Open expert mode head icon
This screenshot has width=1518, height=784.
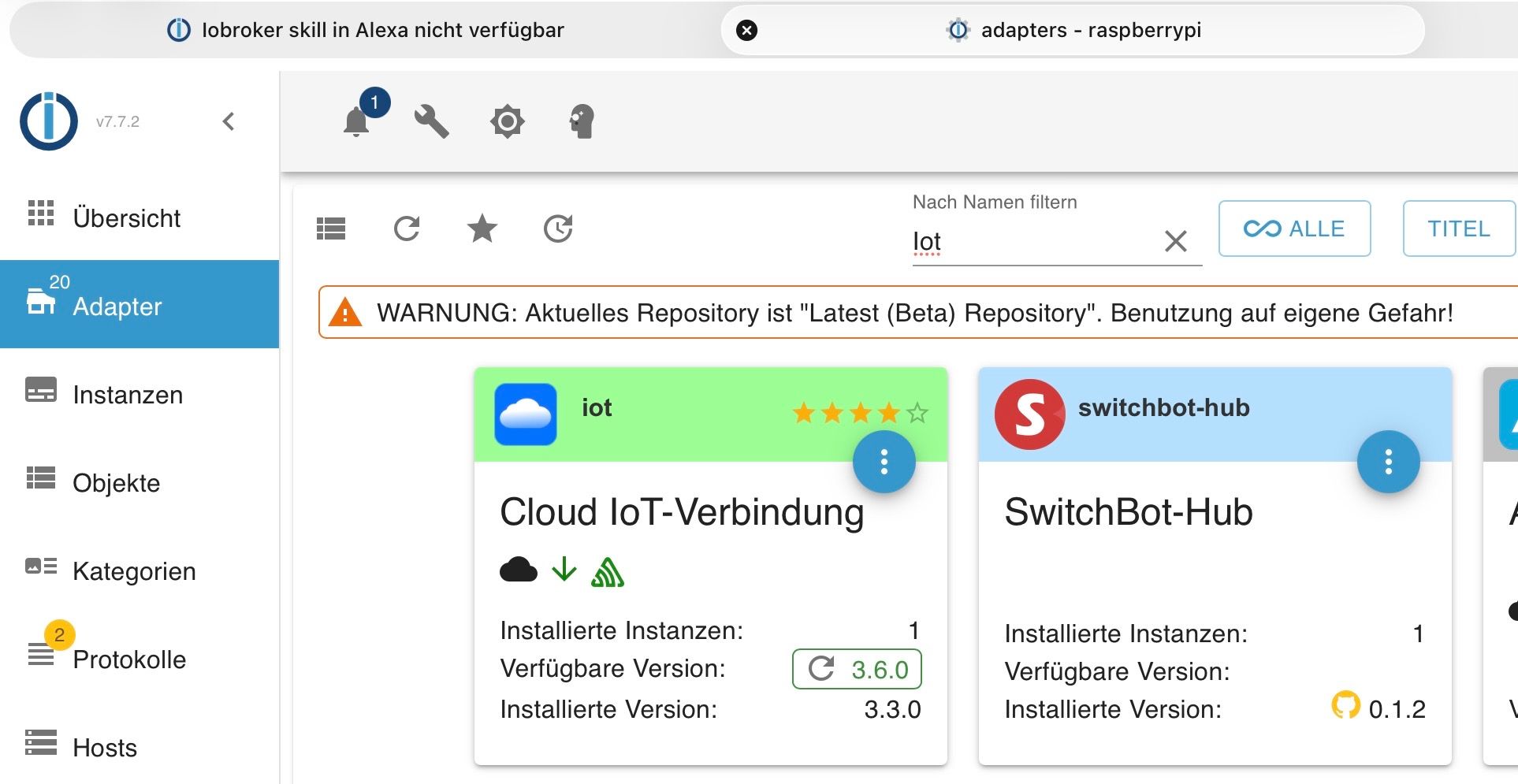pos(582,121)
